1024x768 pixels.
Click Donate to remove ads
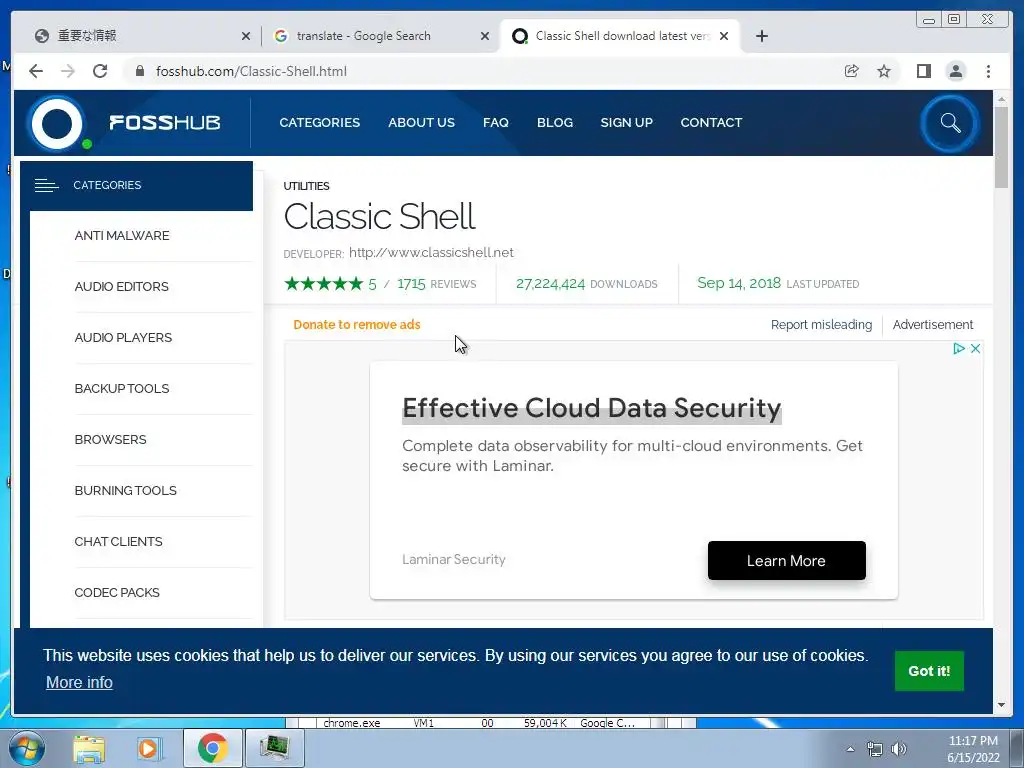point(357,325)
